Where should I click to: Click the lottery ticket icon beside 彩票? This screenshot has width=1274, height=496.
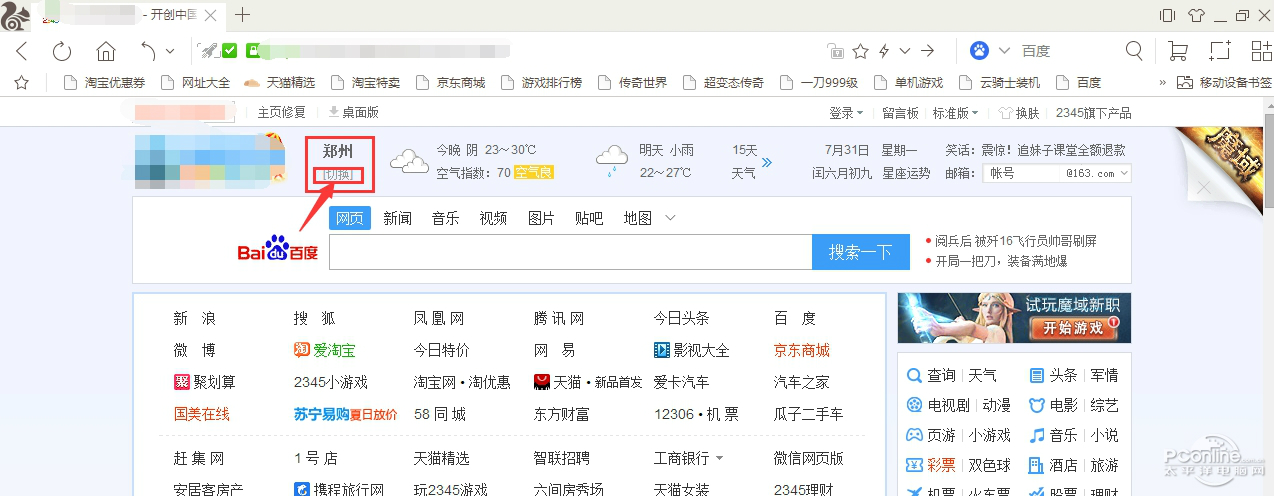[915, 466]
